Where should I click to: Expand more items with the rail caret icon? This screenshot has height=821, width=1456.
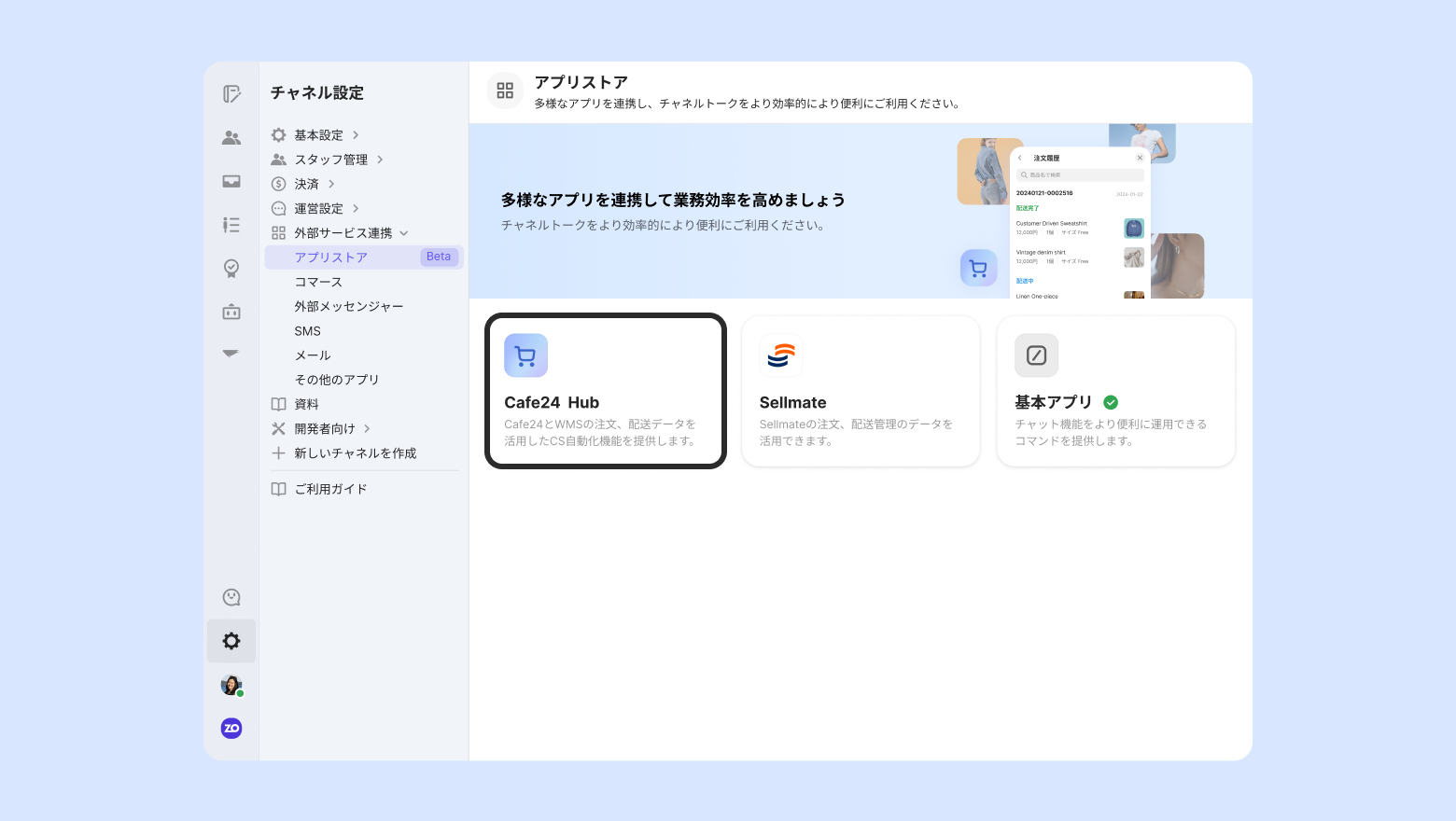tap(231, 354)
